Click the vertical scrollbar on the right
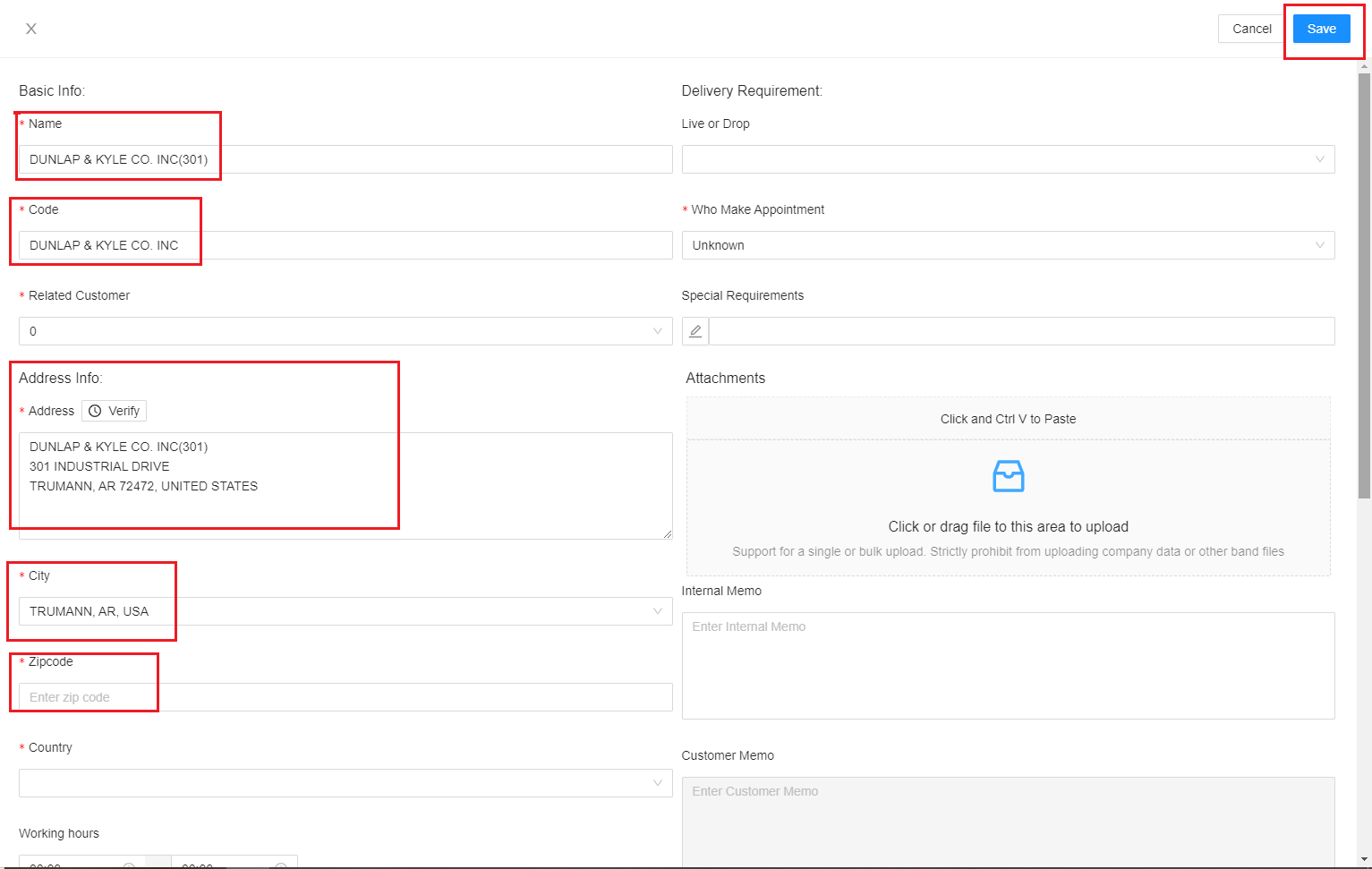 [1364, 286]
